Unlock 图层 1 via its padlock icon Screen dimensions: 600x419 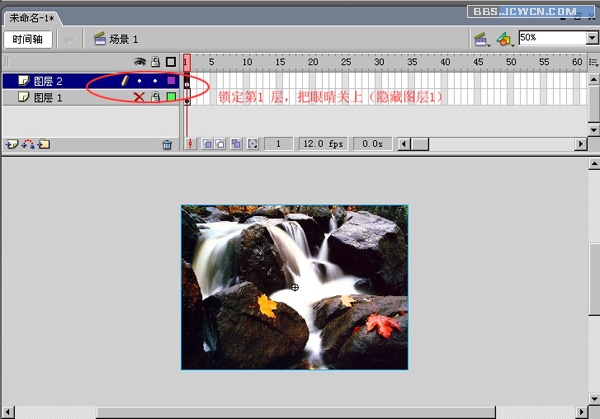tap(155, 97)
